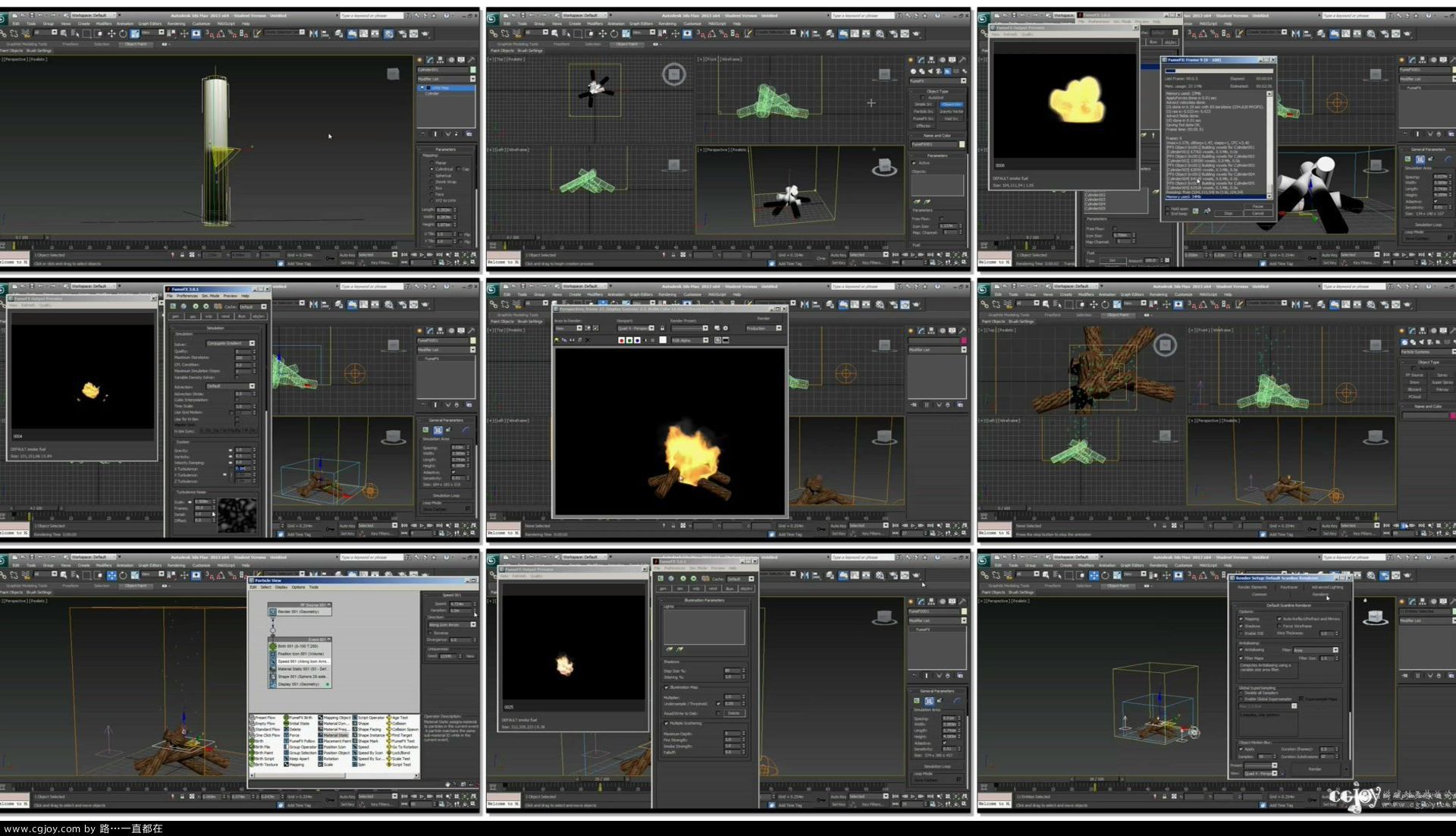This screenshot has height=836, width=1456.
Task: Open Display panel tab in cylinder screenshot
Action: pyautogui.click(x=460, y=59)
